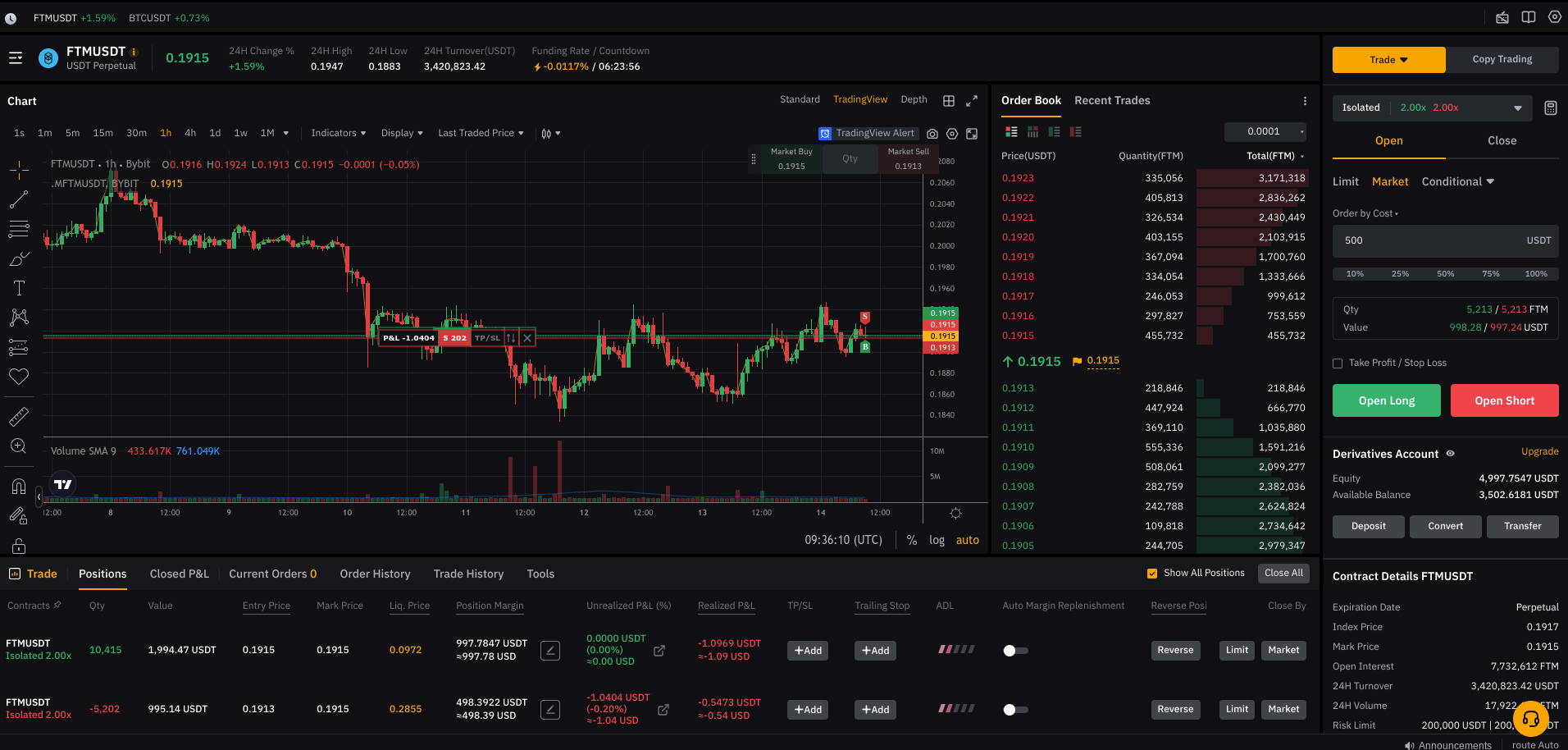Click the Deposit button
Screen dimensions: 1568x750
pyautogui.click(x=1368, y=526)
